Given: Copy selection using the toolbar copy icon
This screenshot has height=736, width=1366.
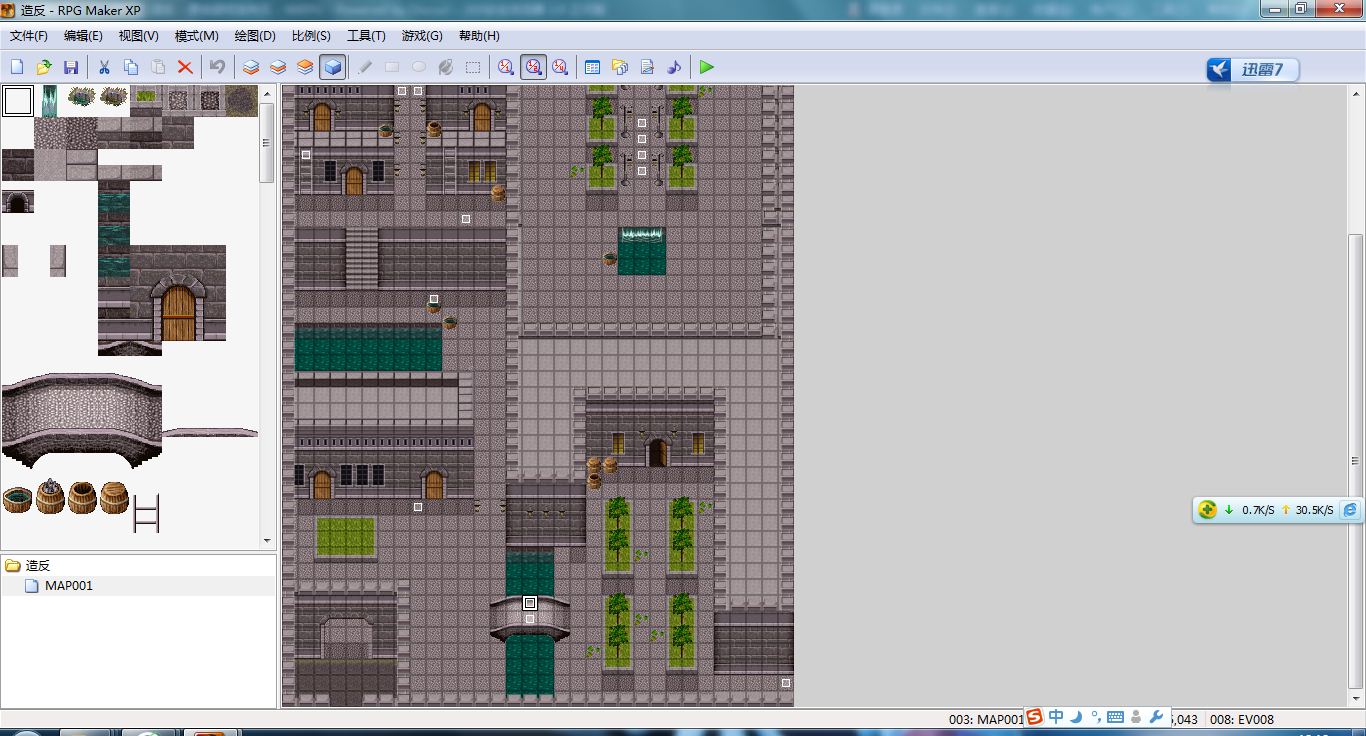Looking at the screenshot, I should tap(131, 67).
